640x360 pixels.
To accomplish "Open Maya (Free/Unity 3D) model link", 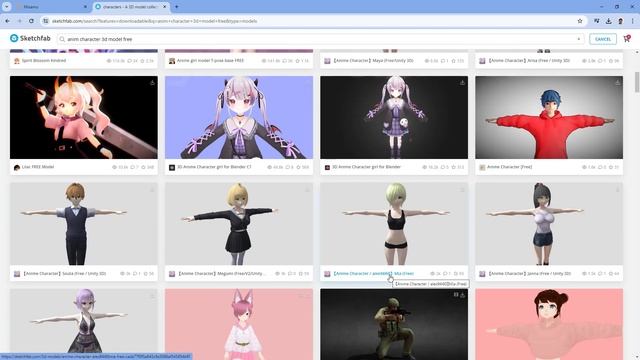I will click(373, 60).
